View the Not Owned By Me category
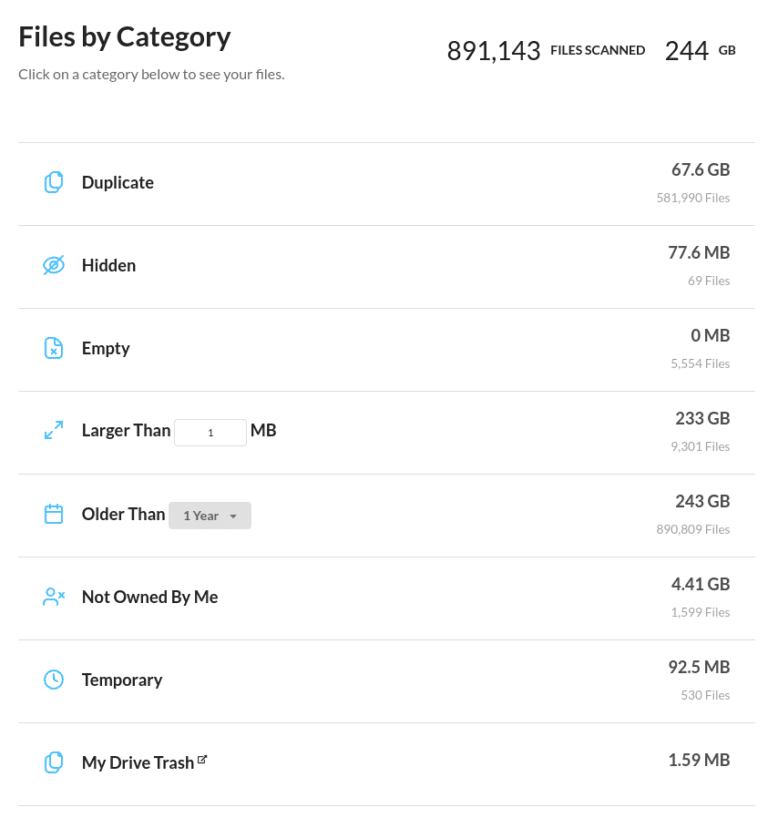 pos(150,597)
